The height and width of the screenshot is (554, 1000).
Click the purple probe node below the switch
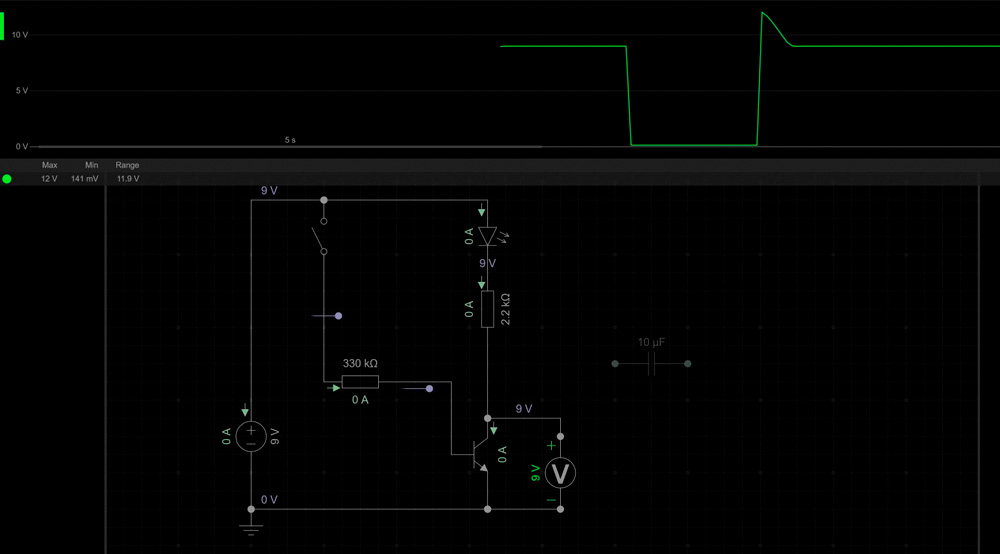point(338,316)
